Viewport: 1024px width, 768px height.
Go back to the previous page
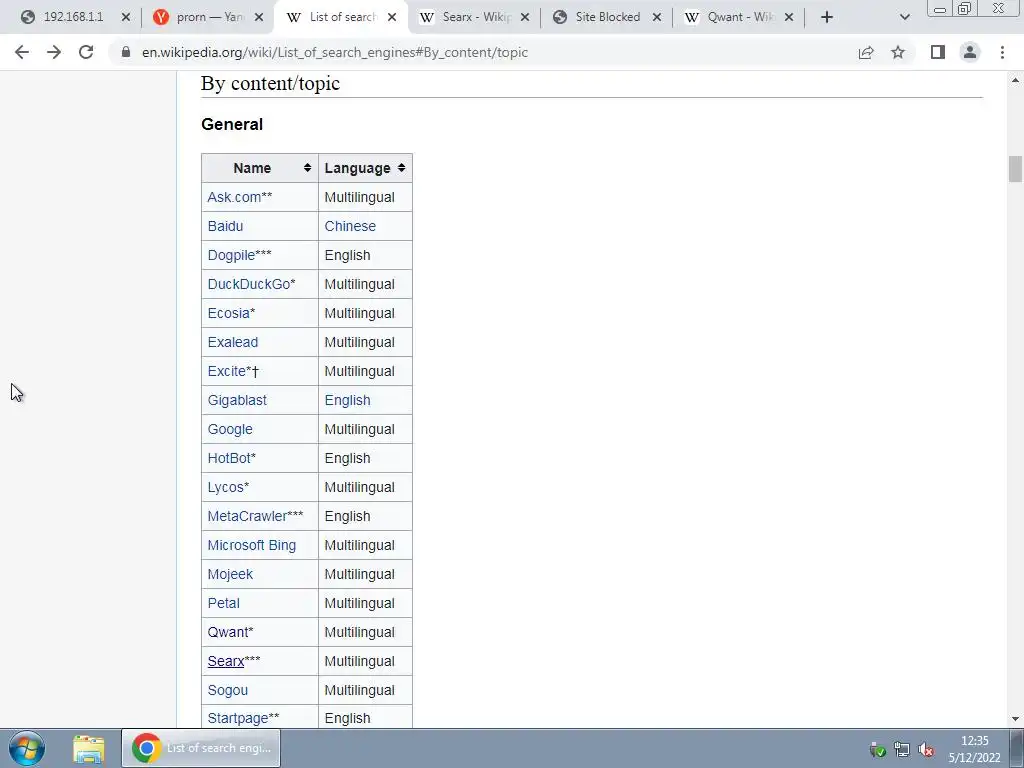point(22,52)
